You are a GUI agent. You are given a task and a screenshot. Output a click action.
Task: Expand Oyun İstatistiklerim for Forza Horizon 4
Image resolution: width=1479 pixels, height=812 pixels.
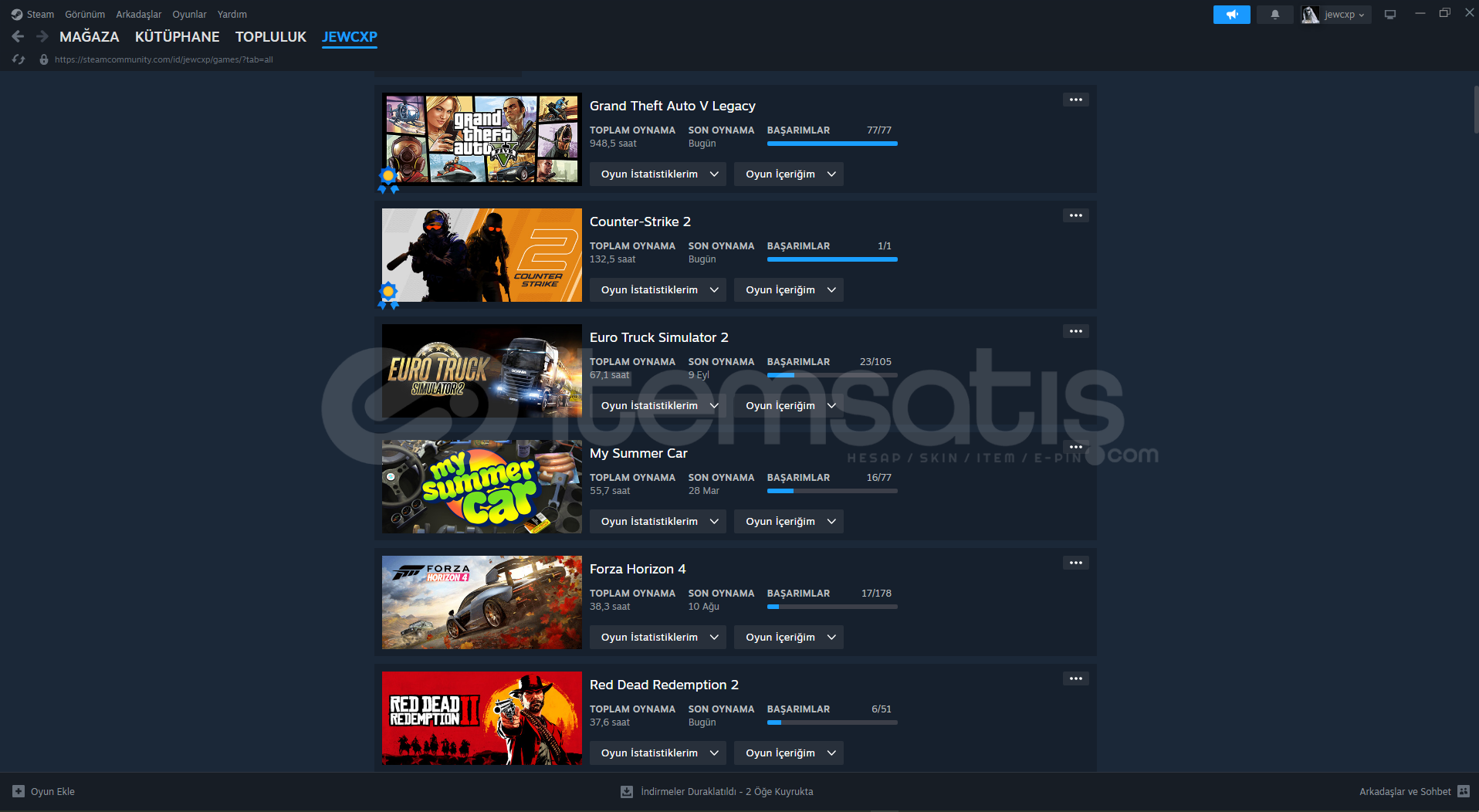coord(658,638)
